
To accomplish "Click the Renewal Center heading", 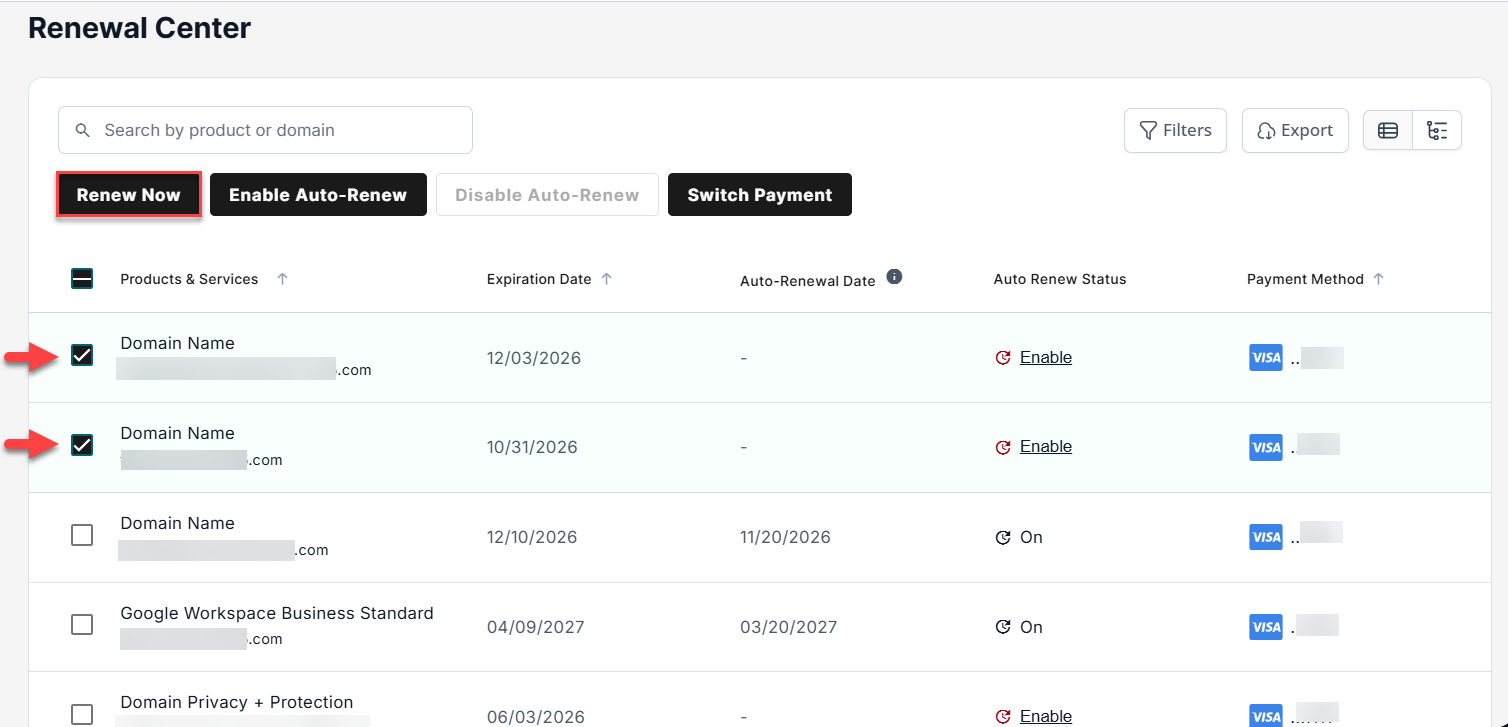I will (139, 28).
